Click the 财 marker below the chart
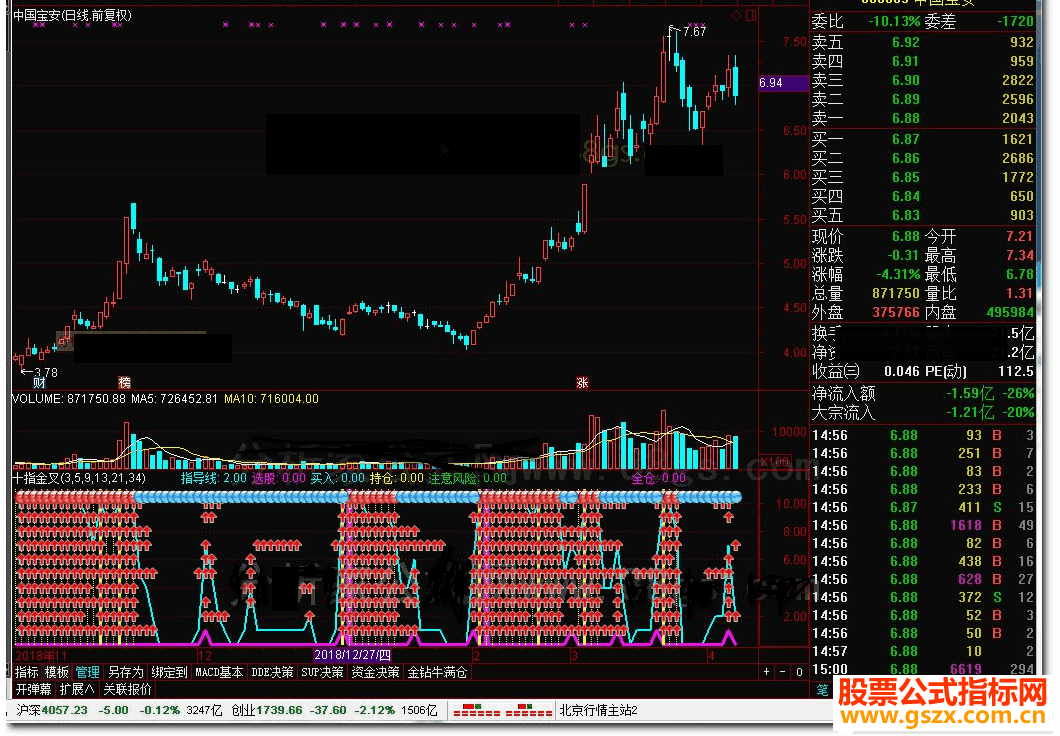The width and height of the screenshot is (1060, 736). coord(39,383)
